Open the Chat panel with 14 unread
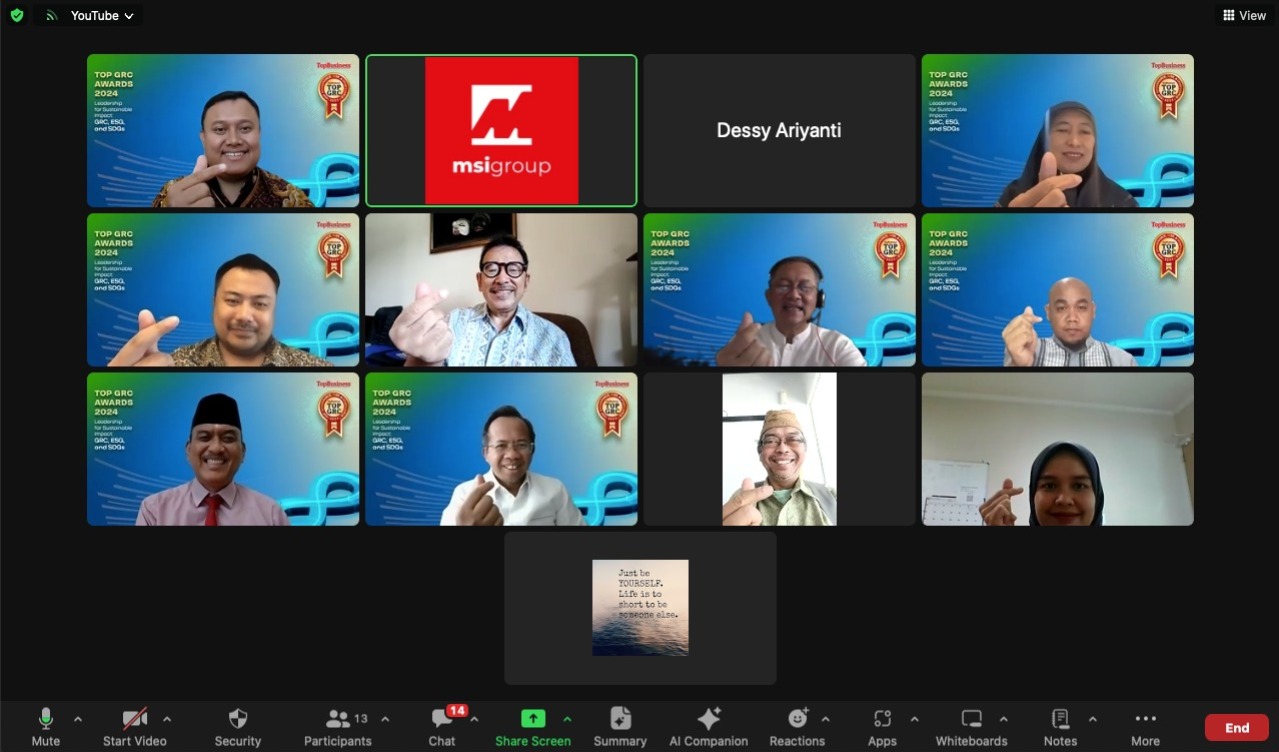Image resolution: width=1279 pixels, height=752 pixels. 442,727
